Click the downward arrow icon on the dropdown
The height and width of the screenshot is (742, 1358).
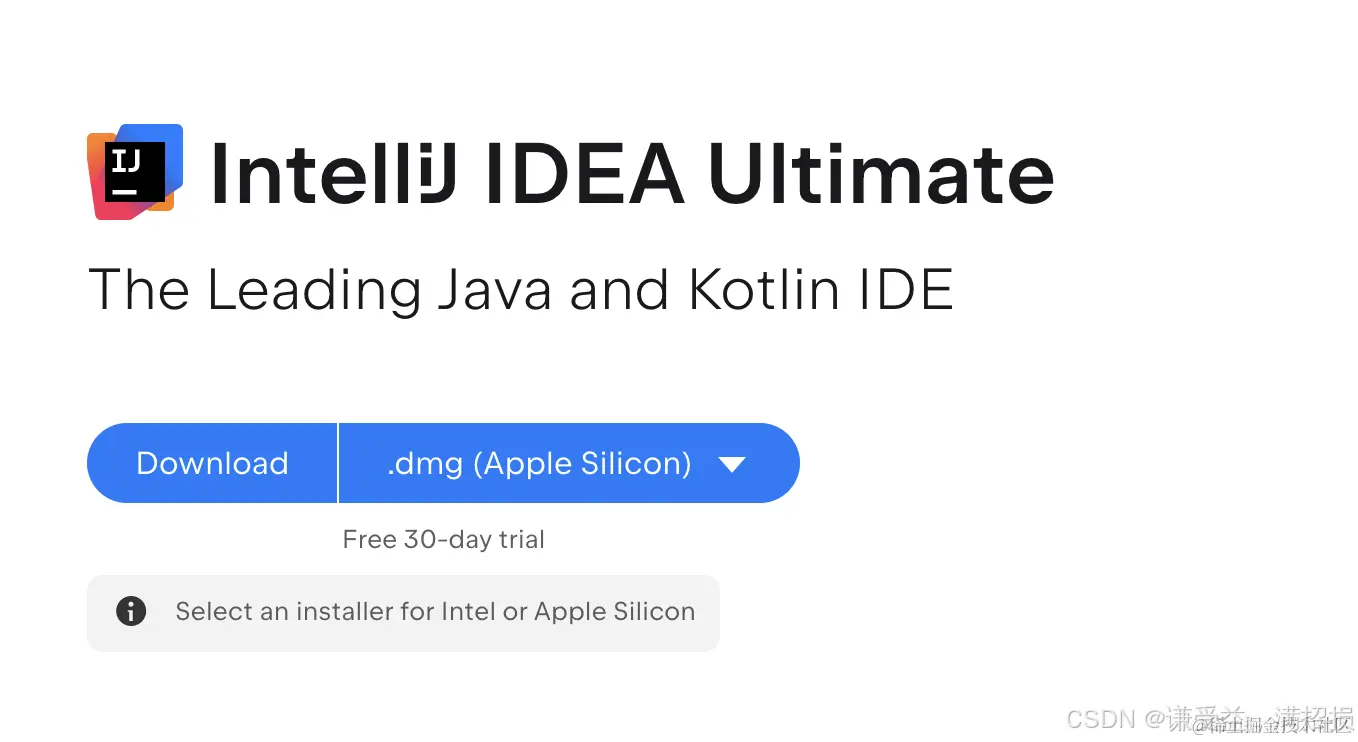[731, 463]
